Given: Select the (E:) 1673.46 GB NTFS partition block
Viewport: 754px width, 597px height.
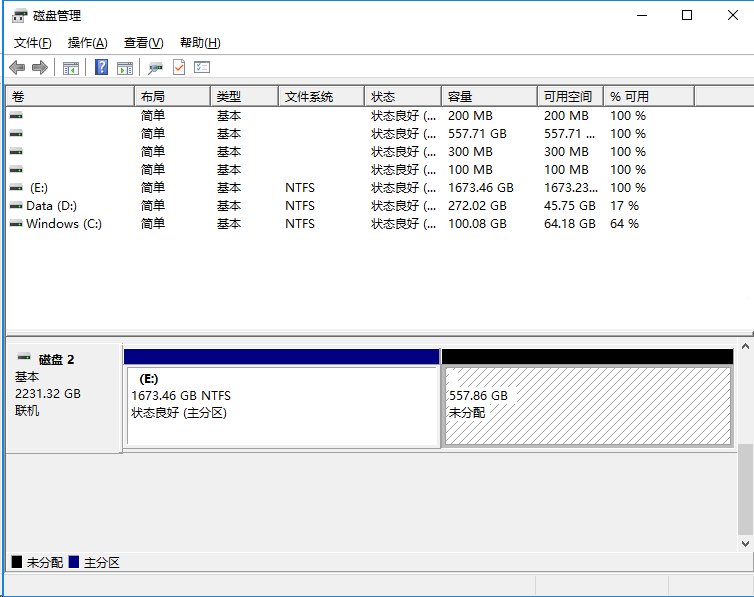Looking at the screenshot, I should point(281,405).
